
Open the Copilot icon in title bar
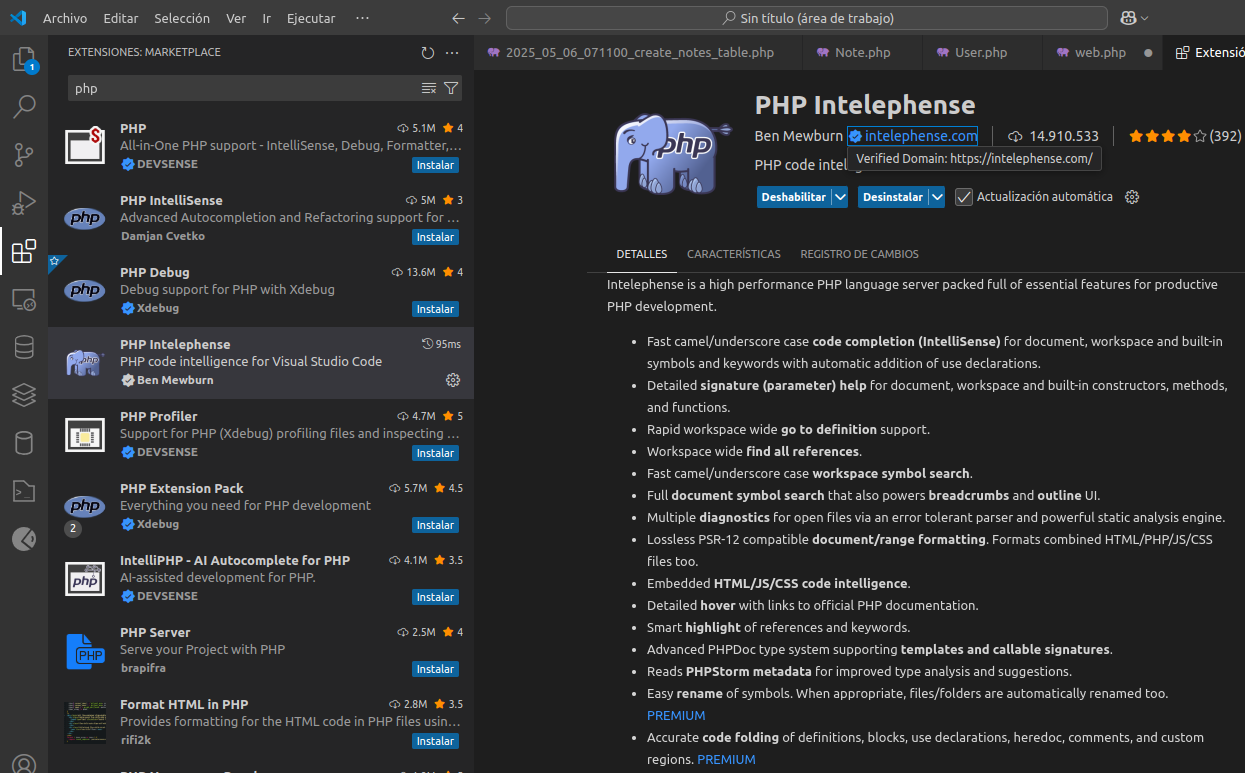point(1128,18)
